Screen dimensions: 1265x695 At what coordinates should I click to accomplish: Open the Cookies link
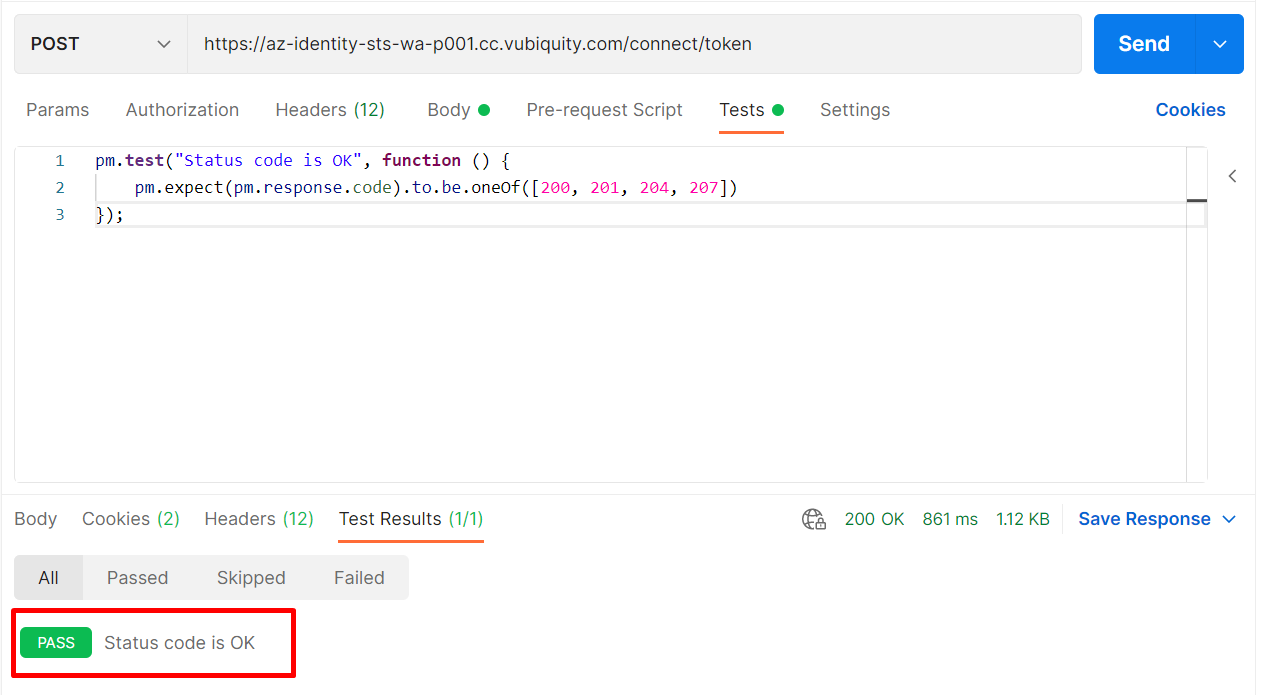(x=1190, y=110)
